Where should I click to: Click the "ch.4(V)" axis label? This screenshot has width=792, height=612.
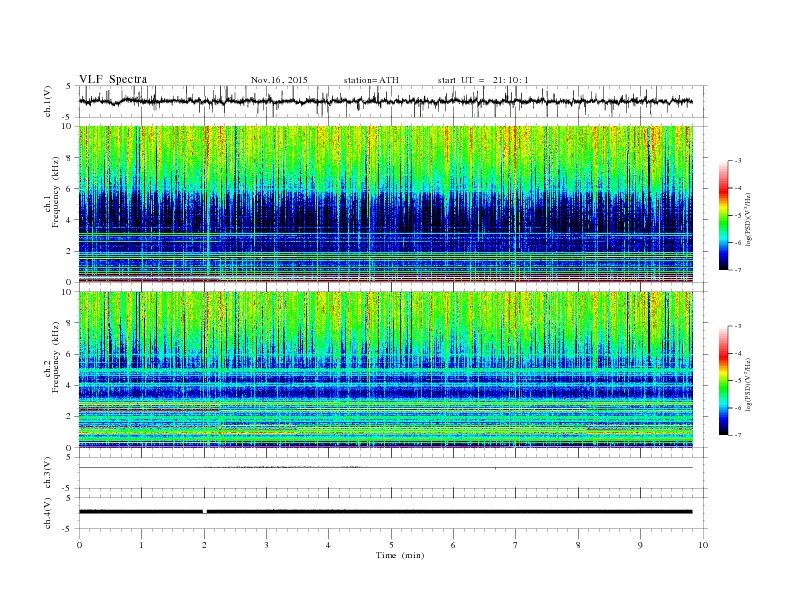click(x=47, y=513)
